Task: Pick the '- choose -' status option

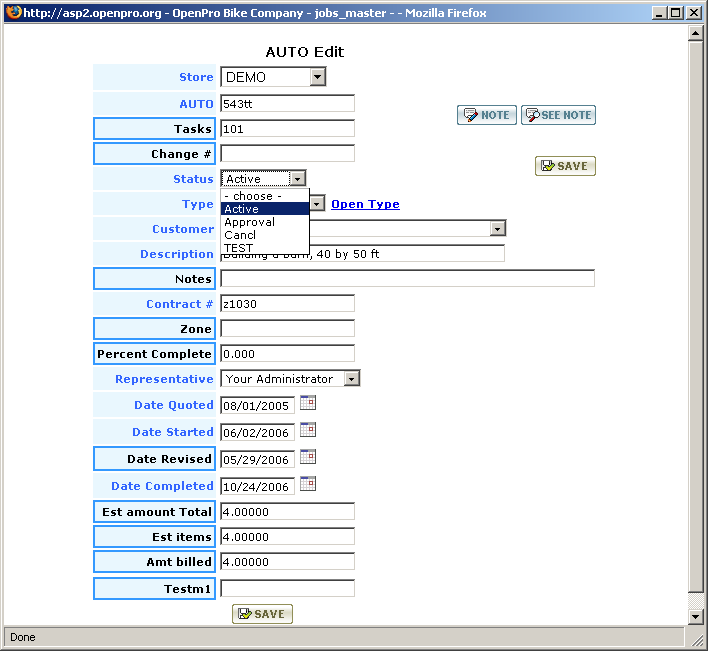Action: pos(252,196)
